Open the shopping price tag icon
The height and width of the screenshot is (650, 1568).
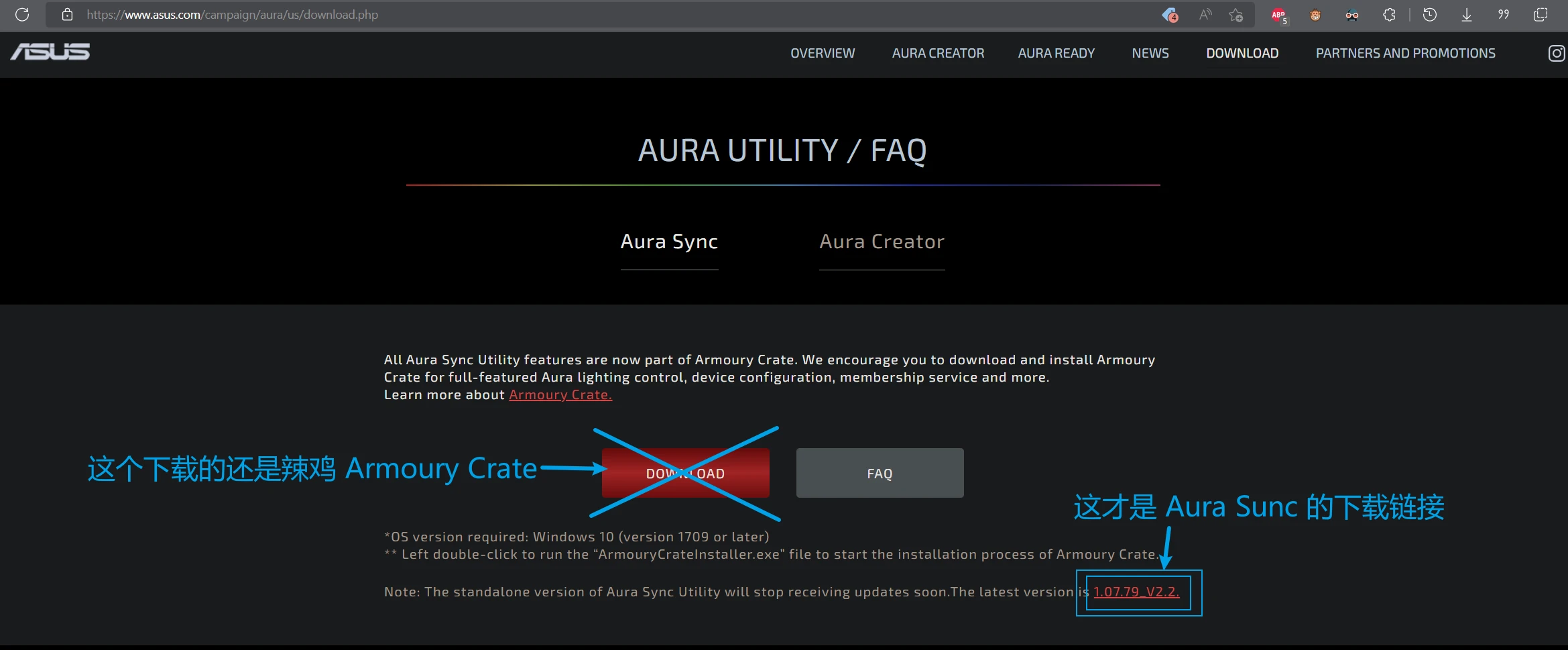coord(1170,15)
